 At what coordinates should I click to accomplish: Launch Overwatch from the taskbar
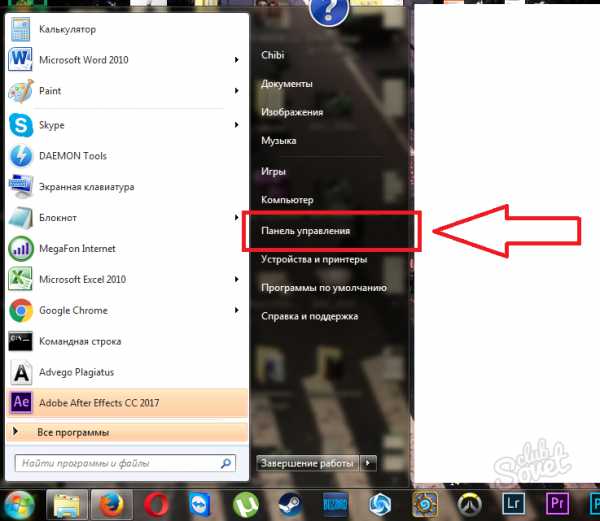469,505
